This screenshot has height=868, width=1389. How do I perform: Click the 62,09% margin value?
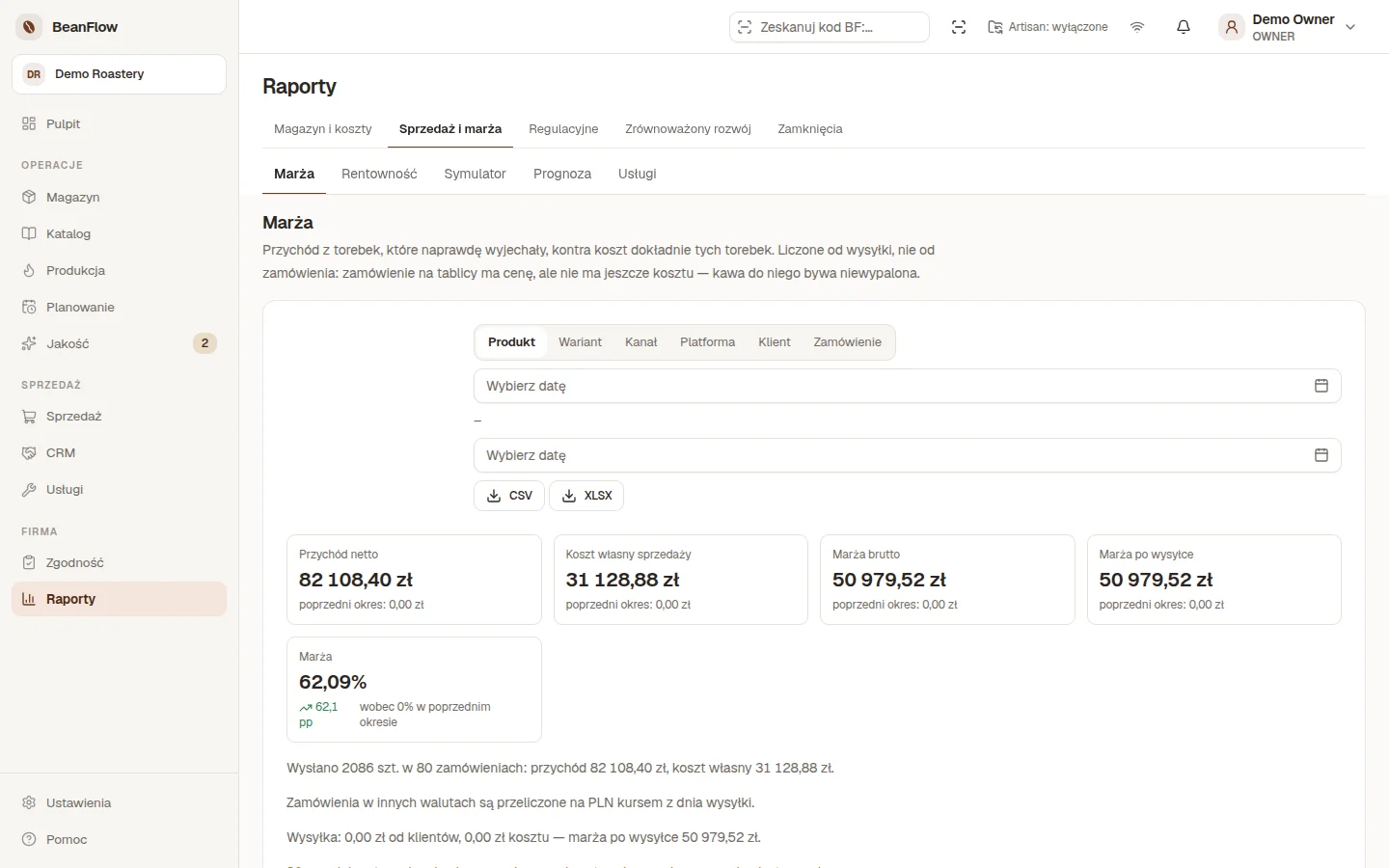[333, 682]
